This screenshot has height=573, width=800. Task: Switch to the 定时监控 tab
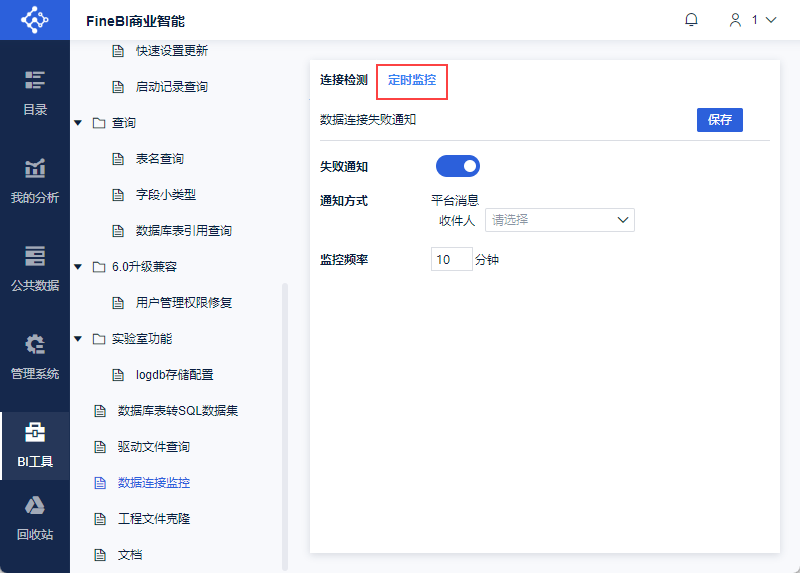[412, 80]
